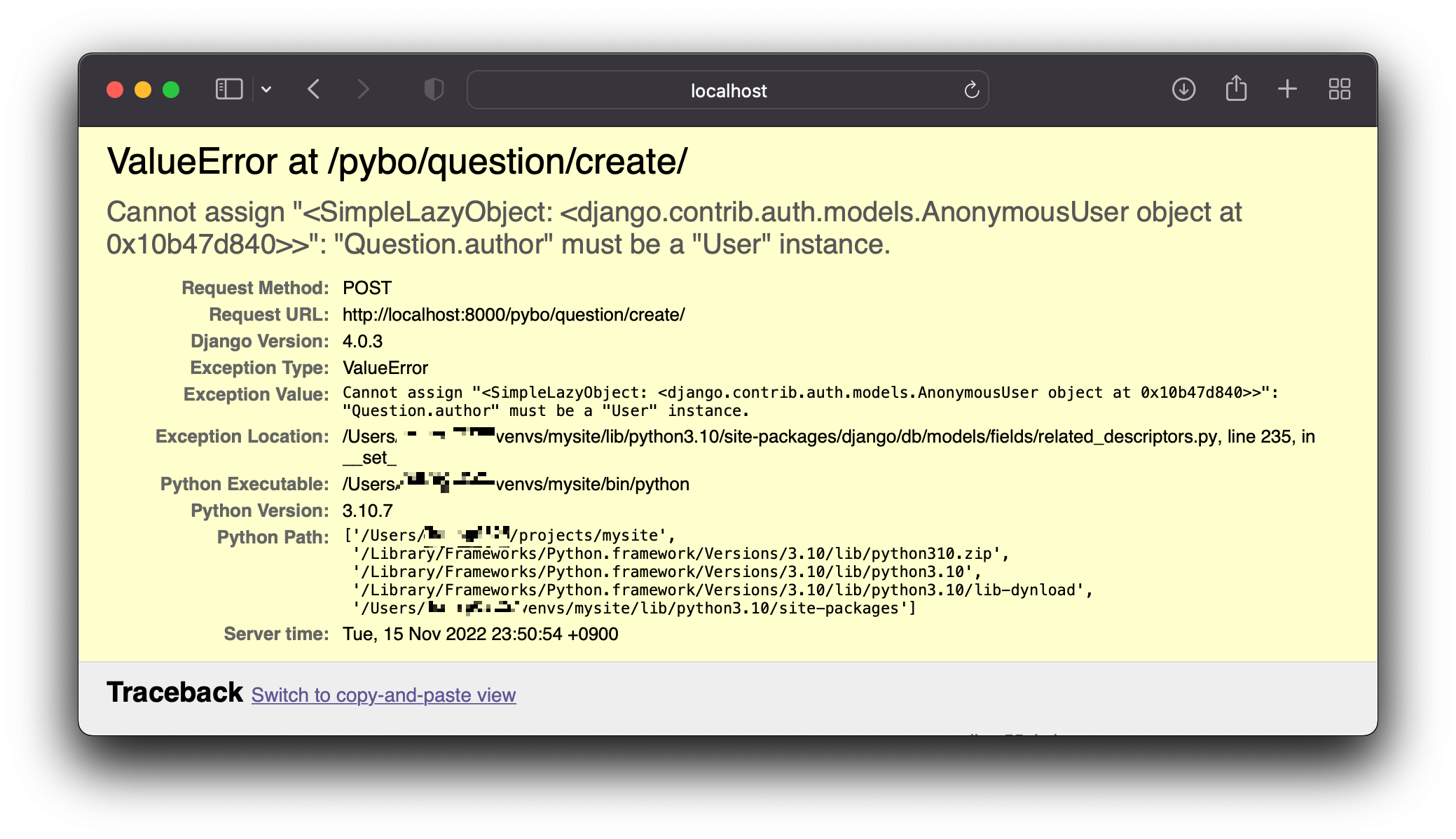1456x839 pixels.
Task: Minimize the browser window
Action: (143, 90)
